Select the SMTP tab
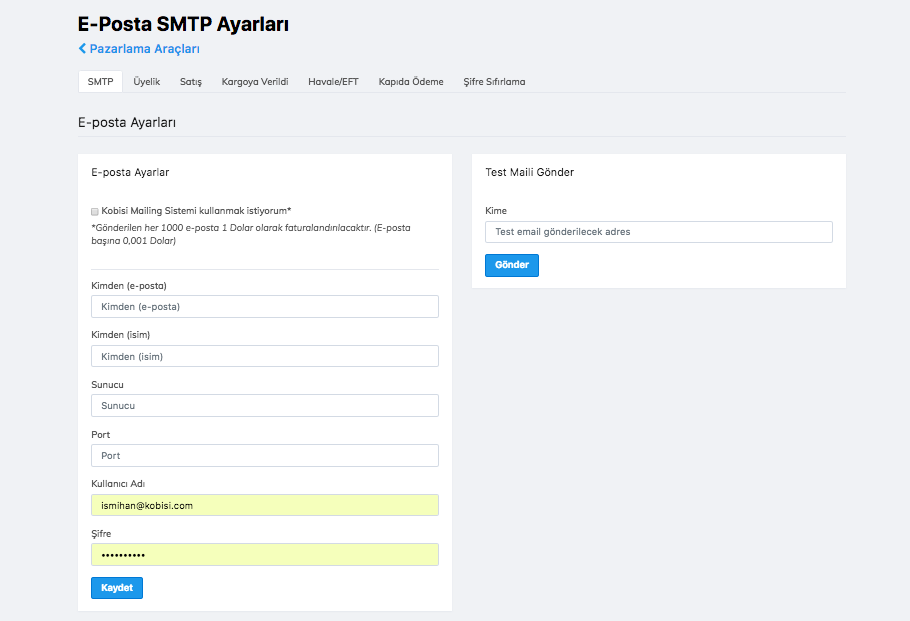Image resolution: width=910 pixels, height=621 pixels. [100, 82]
